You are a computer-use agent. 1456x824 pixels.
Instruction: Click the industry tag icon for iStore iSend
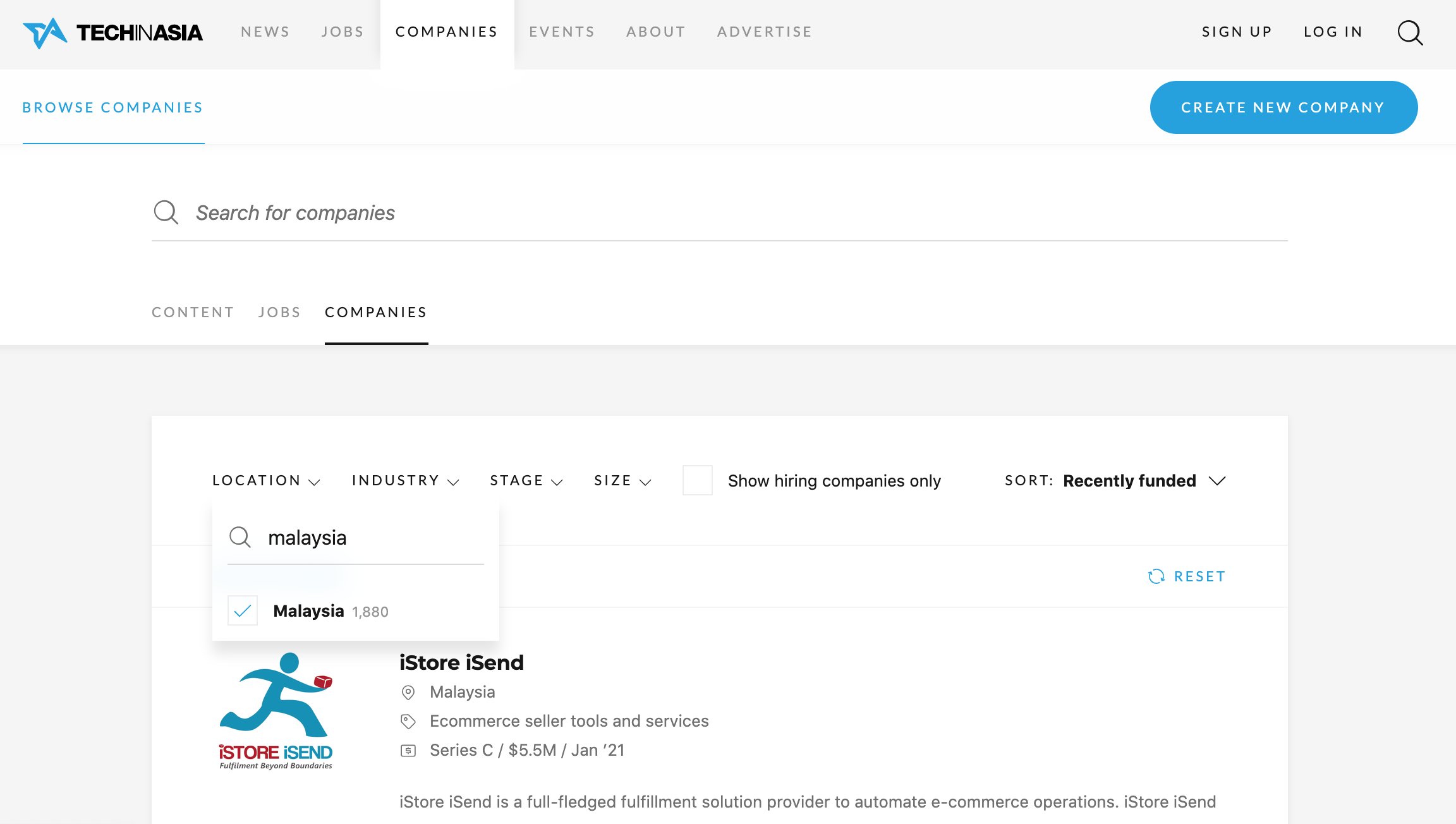pyautogui.click(x=408, y=722)
